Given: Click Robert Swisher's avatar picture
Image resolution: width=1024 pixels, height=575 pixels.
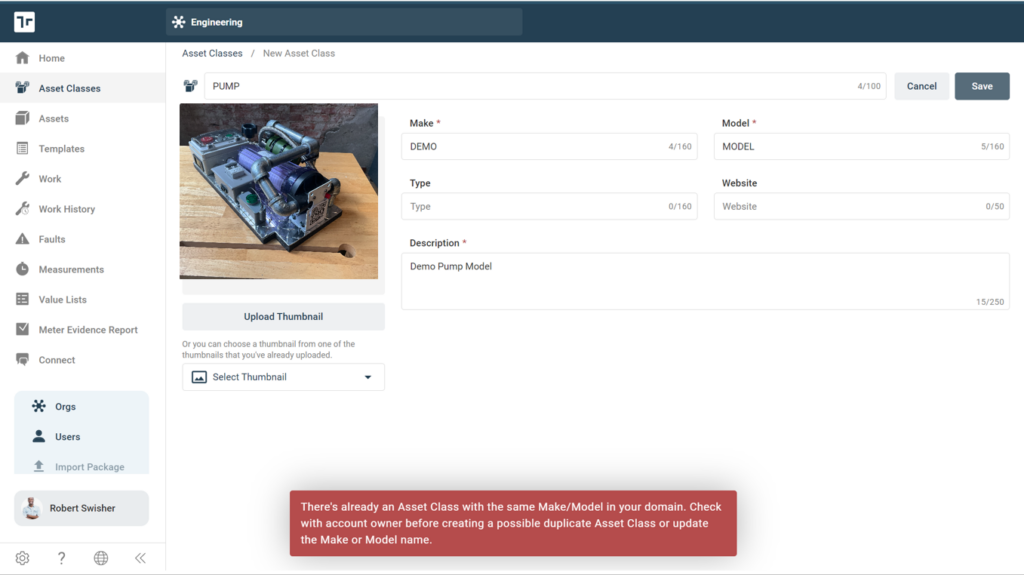Looking at the screenshot, I should [31, 508].
